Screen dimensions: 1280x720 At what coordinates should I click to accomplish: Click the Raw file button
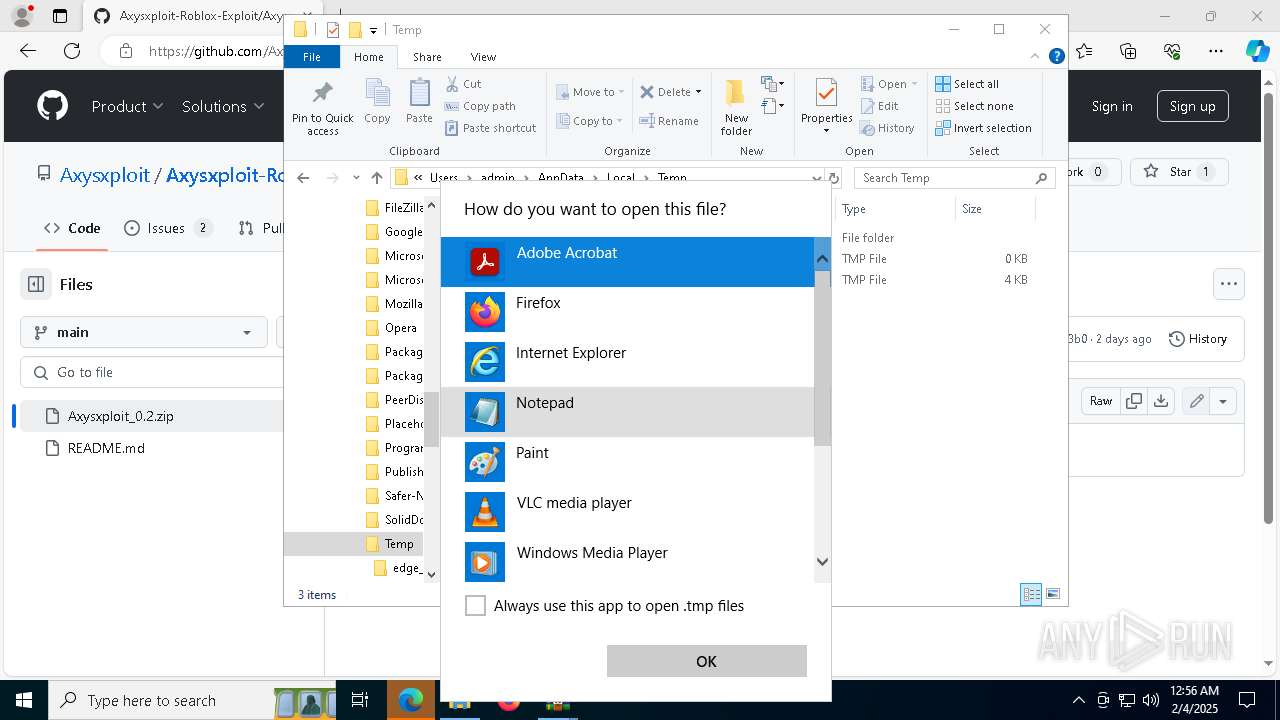point(1100,401)
